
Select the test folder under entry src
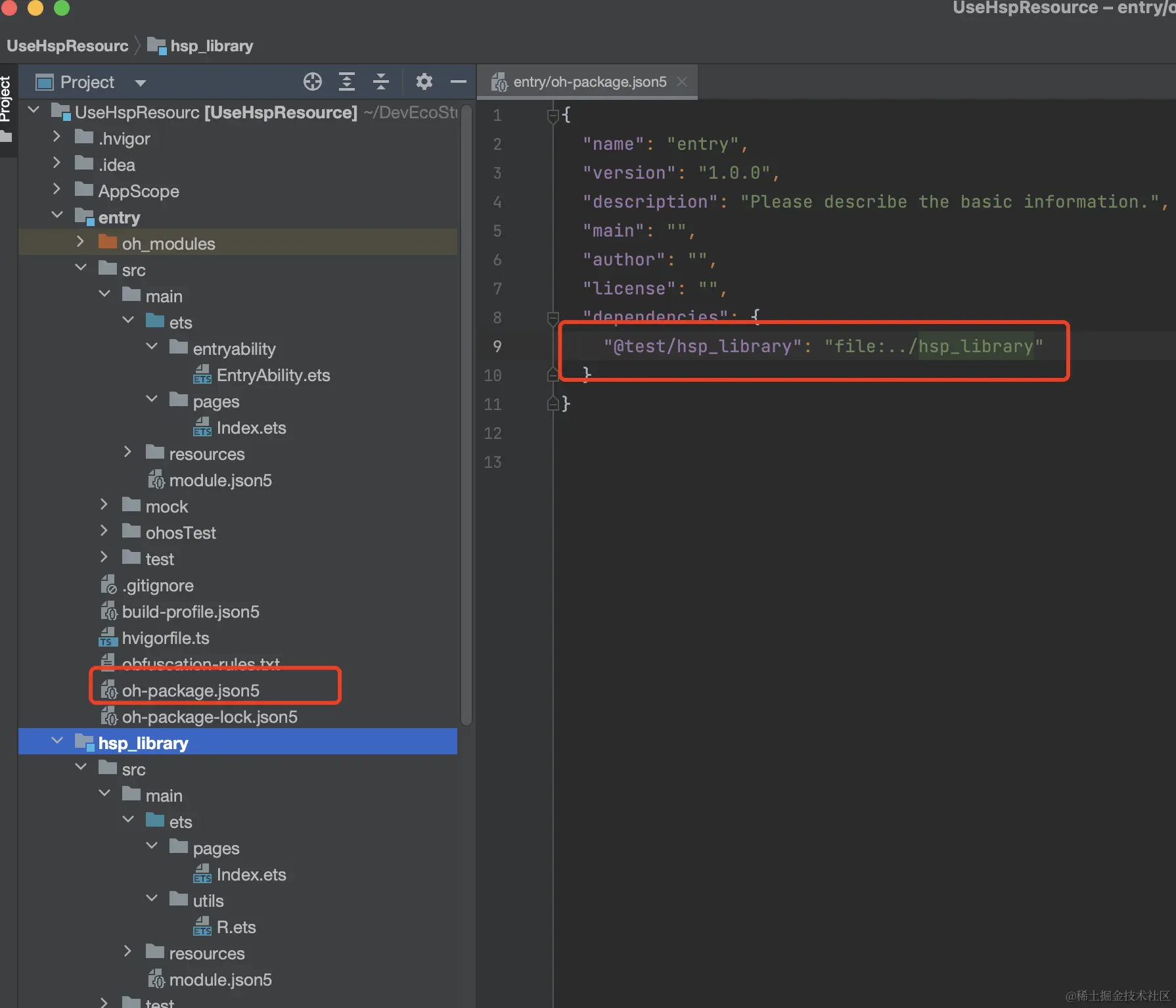160,559
